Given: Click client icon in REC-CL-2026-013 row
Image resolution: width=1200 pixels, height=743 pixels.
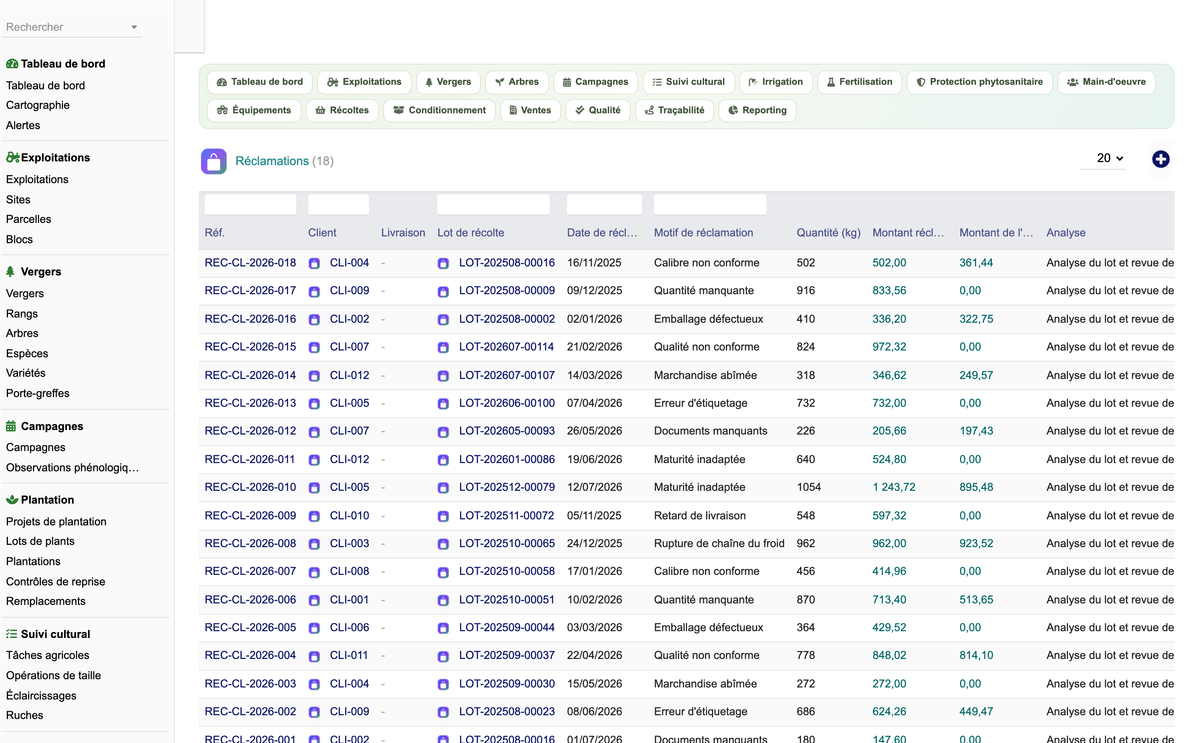Looking at the screenshot, I should point(314,404).
